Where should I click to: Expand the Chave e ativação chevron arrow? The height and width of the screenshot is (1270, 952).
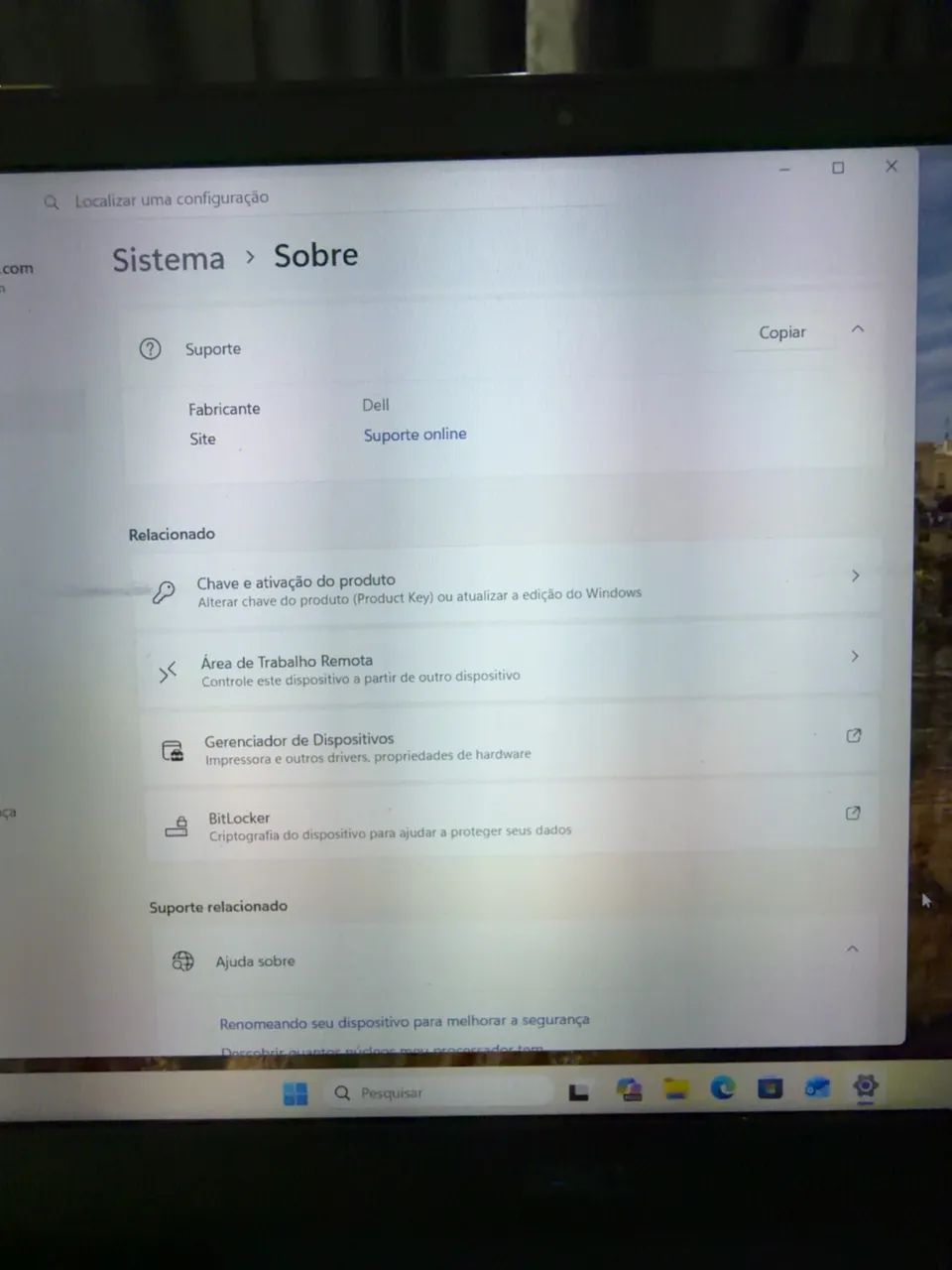855,575
